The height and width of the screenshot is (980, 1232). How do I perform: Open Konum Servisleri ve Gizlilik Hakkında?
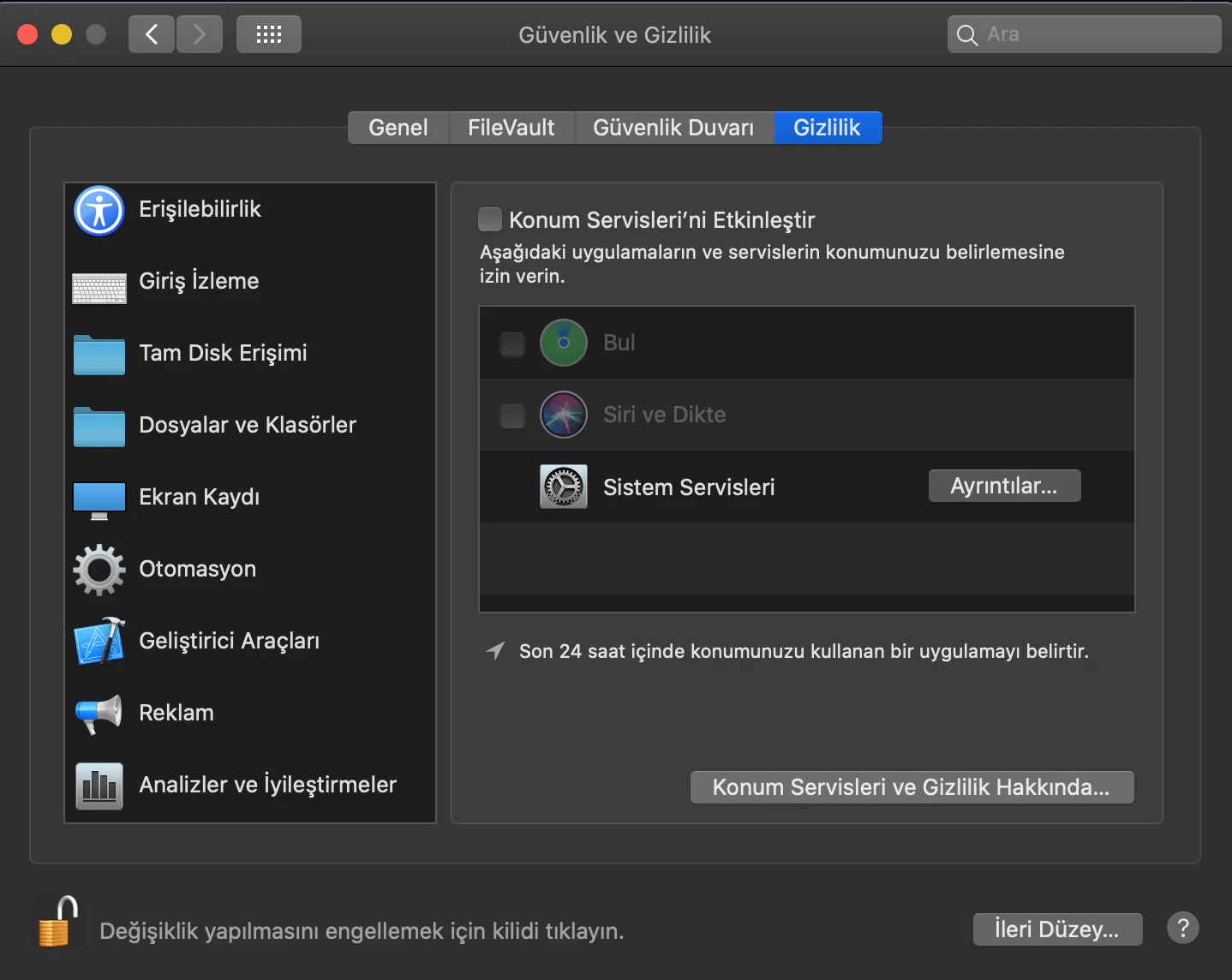912,787
